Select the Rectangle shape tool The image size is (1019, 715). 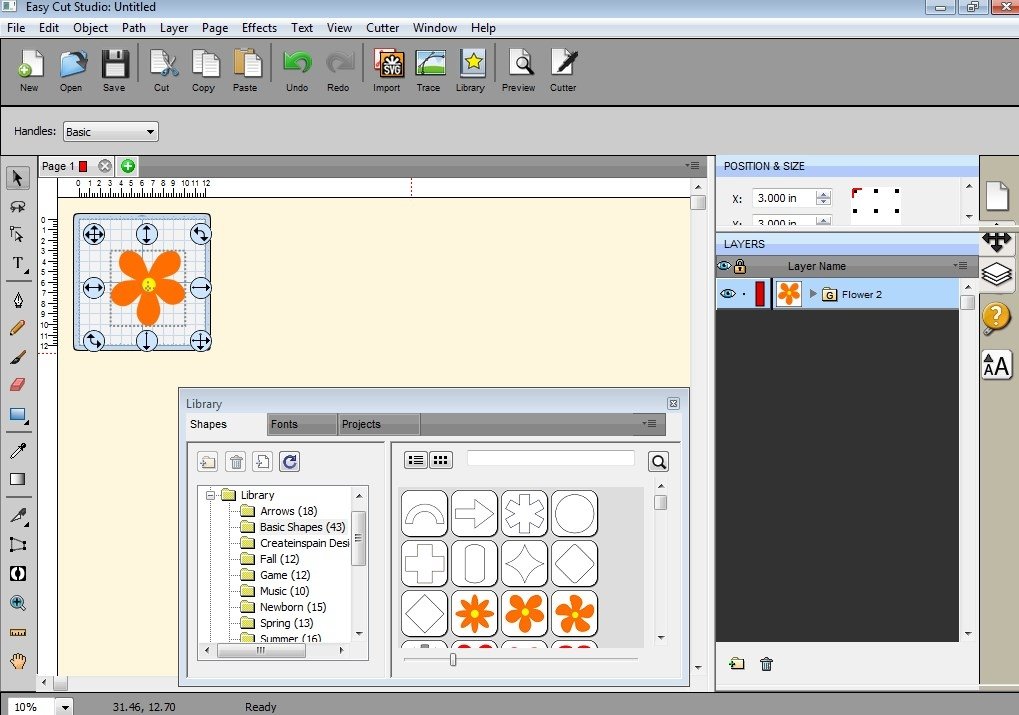pos(18,415)
